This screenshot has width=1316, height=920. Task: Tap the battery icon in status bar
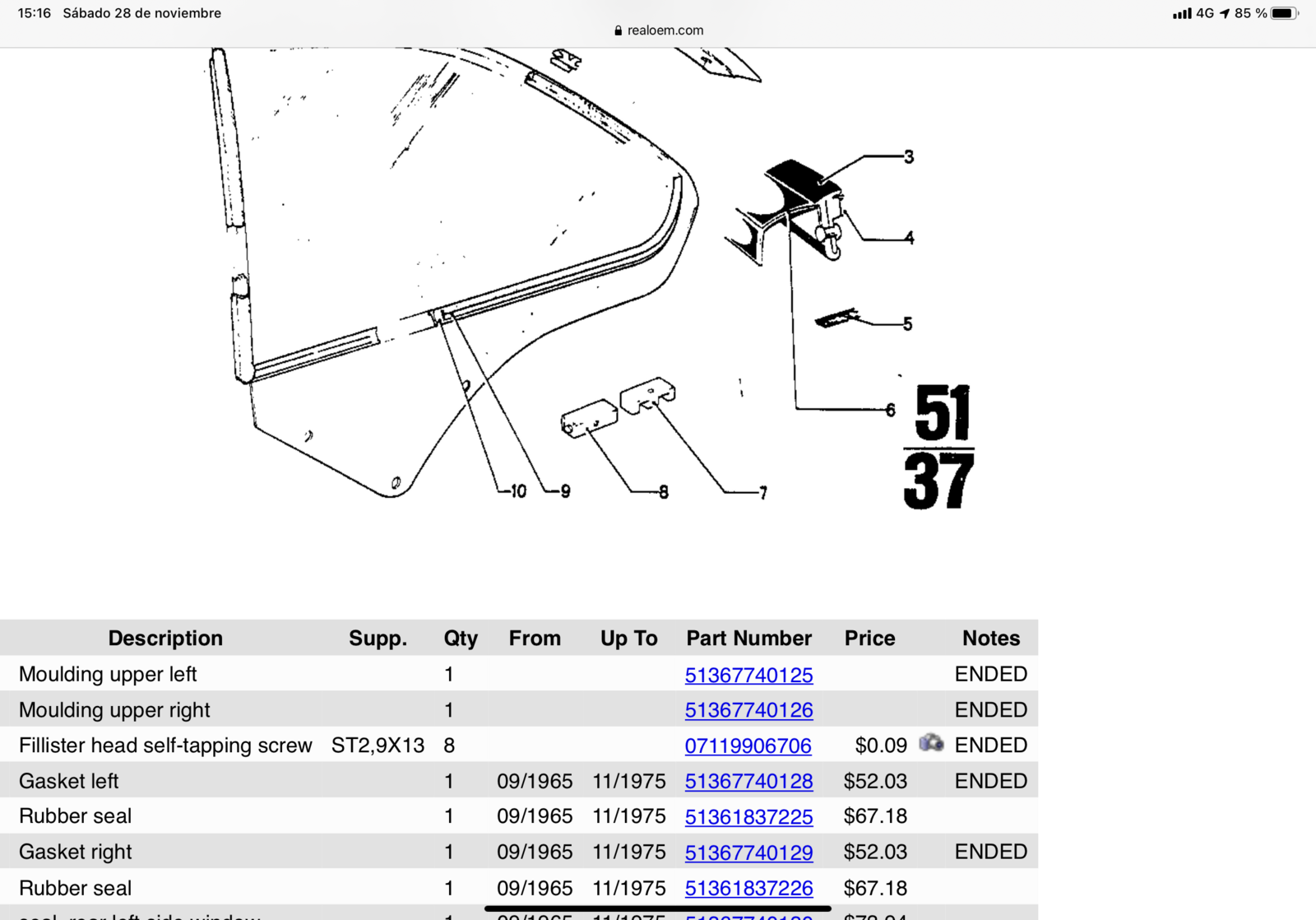click(x=1283, y=13)
